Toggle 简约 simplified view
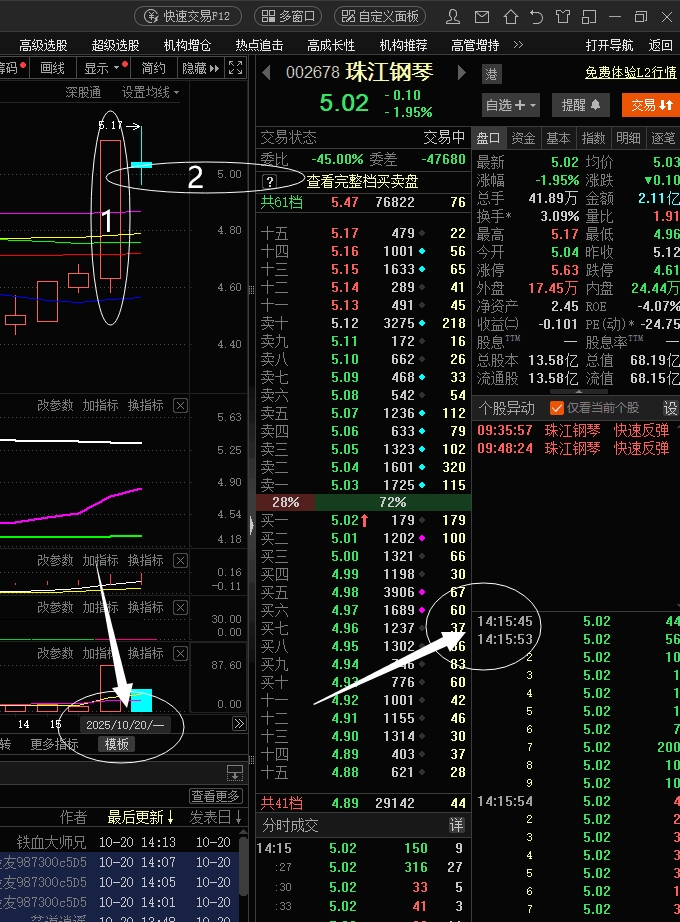Screen dimensions: 680x922 (154, 68)
